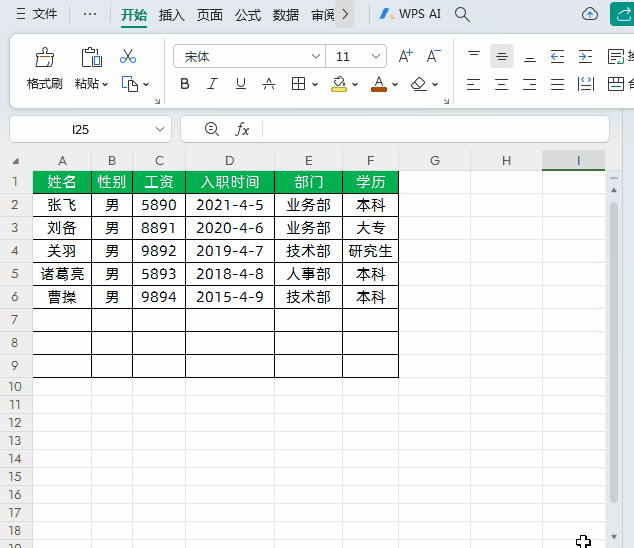
Task: Align text left
Action: [x=473, y=84]
